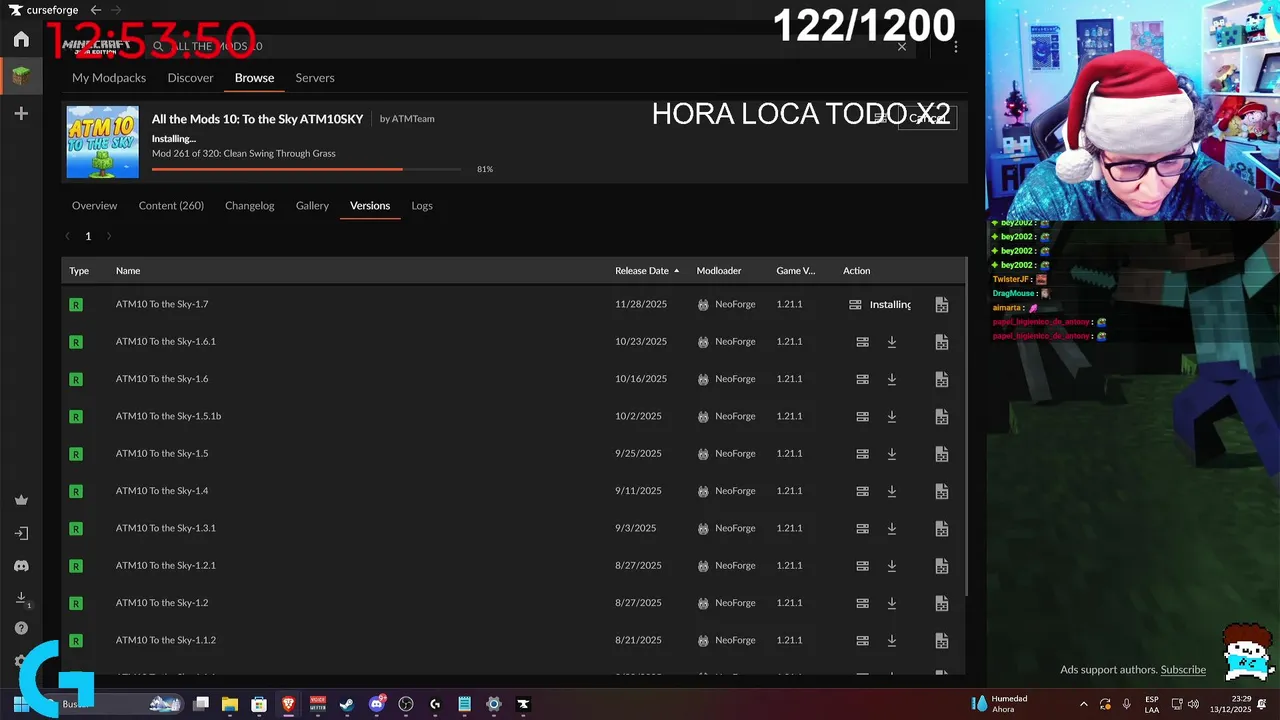Switch to the Discover tab
Viewport: 1280px width, 720px height.
point(190,78)
